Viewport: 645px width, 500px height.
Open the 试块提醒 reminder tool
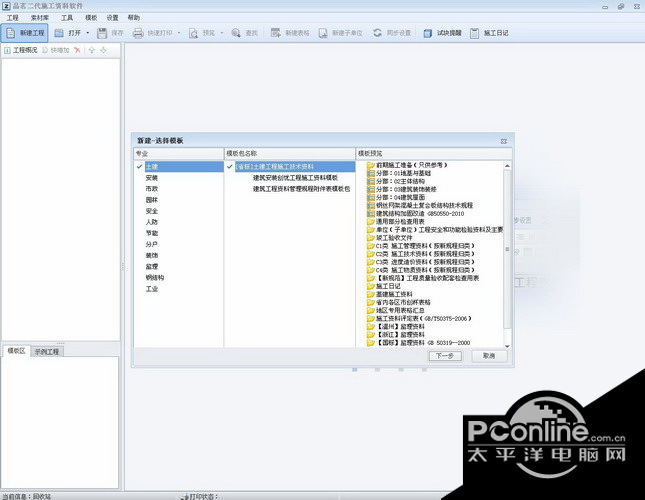point(443,33)
